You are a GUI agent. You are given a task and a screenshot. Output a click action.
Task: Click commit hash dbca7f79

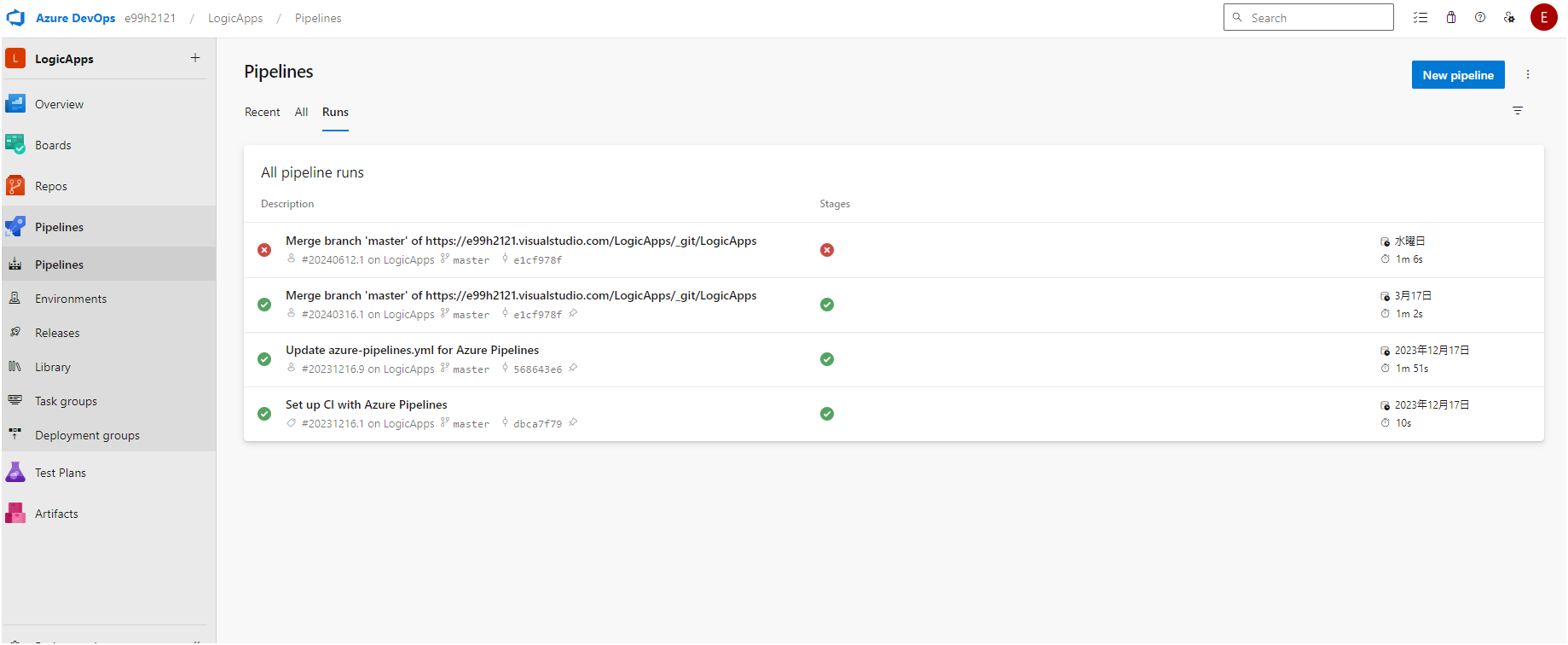[x=537, y=424]
